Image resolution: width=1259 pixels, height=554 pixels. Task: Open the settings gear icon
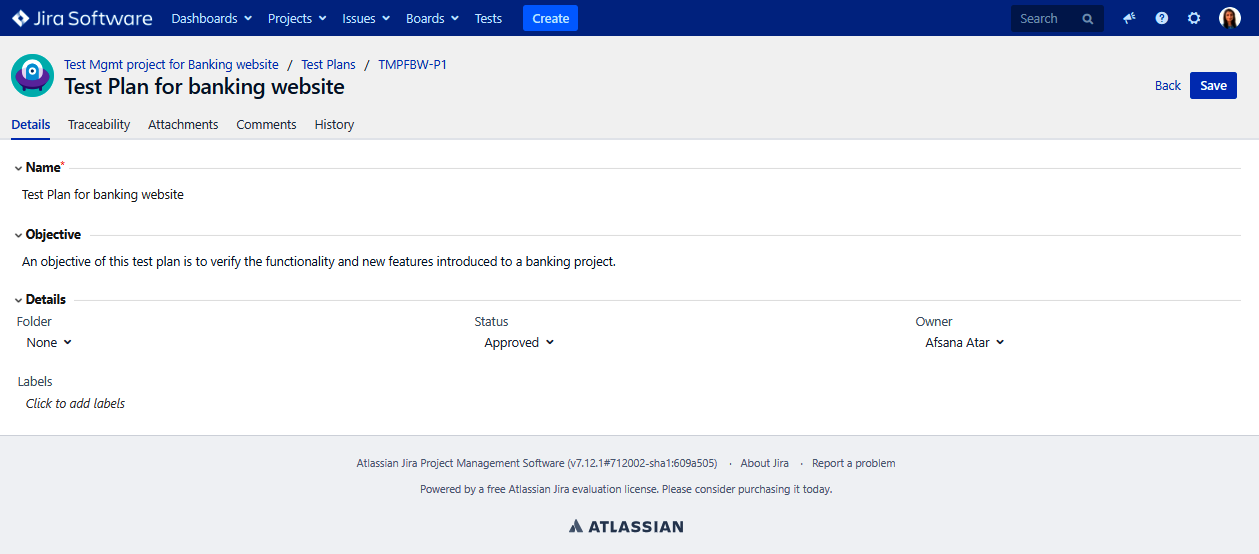(x=1194, y=18)
